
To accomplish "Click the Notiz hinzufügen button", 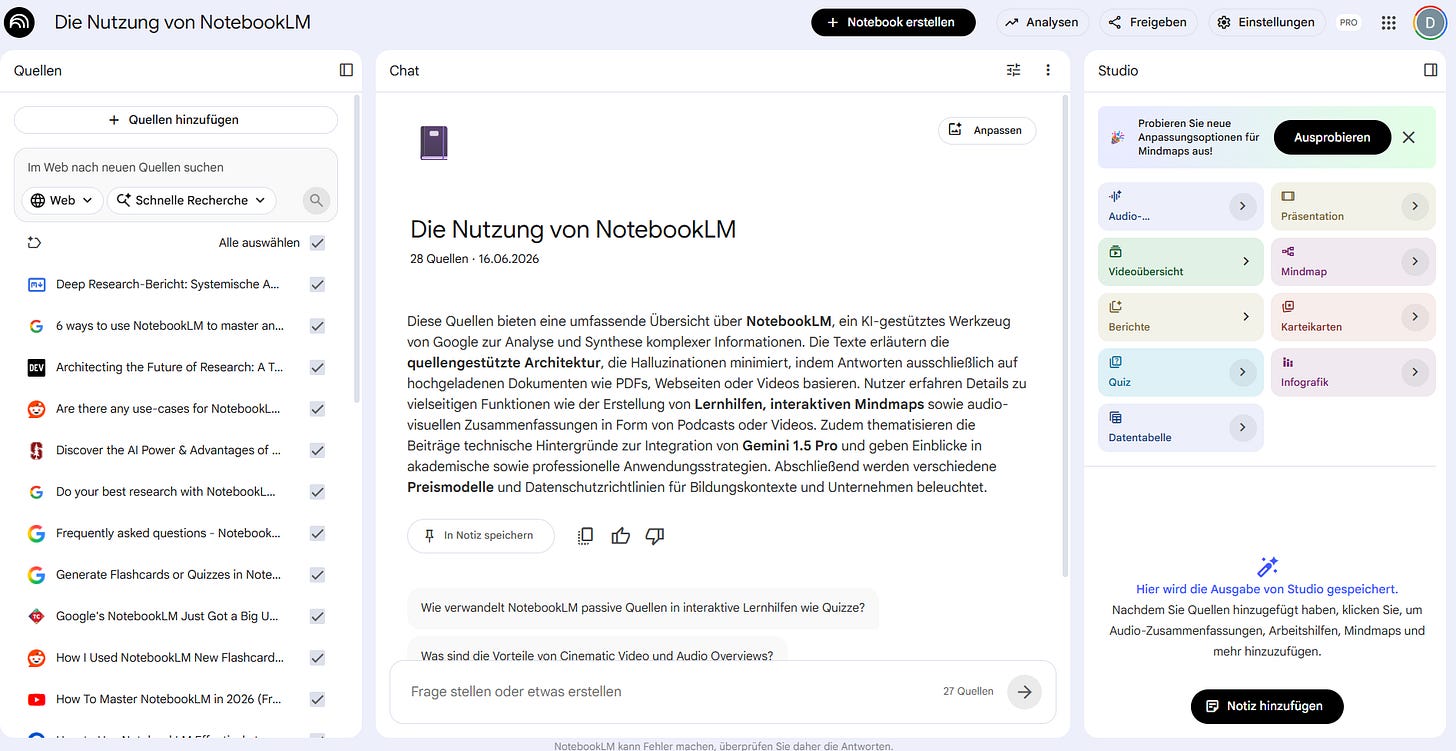I will 1267,706.
